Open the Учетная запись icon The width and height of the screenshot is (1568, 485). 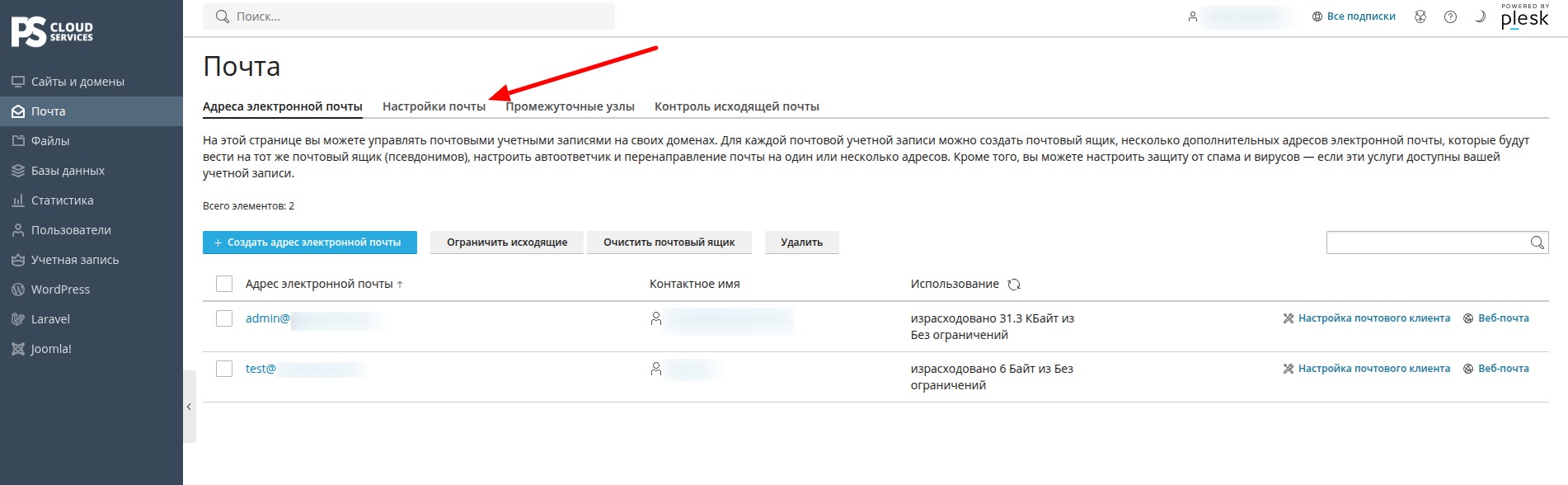coord(18,260)
